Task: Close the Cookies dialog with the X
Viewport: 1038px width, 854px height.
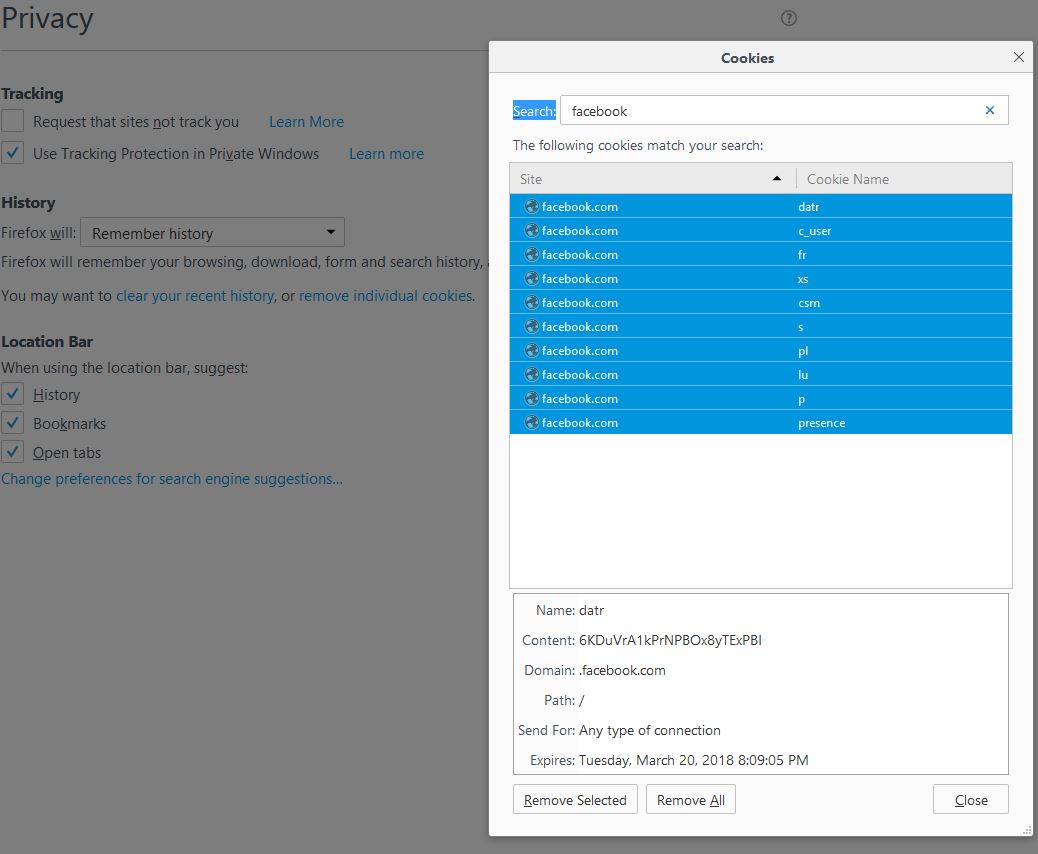Action: click(1019, 57)
